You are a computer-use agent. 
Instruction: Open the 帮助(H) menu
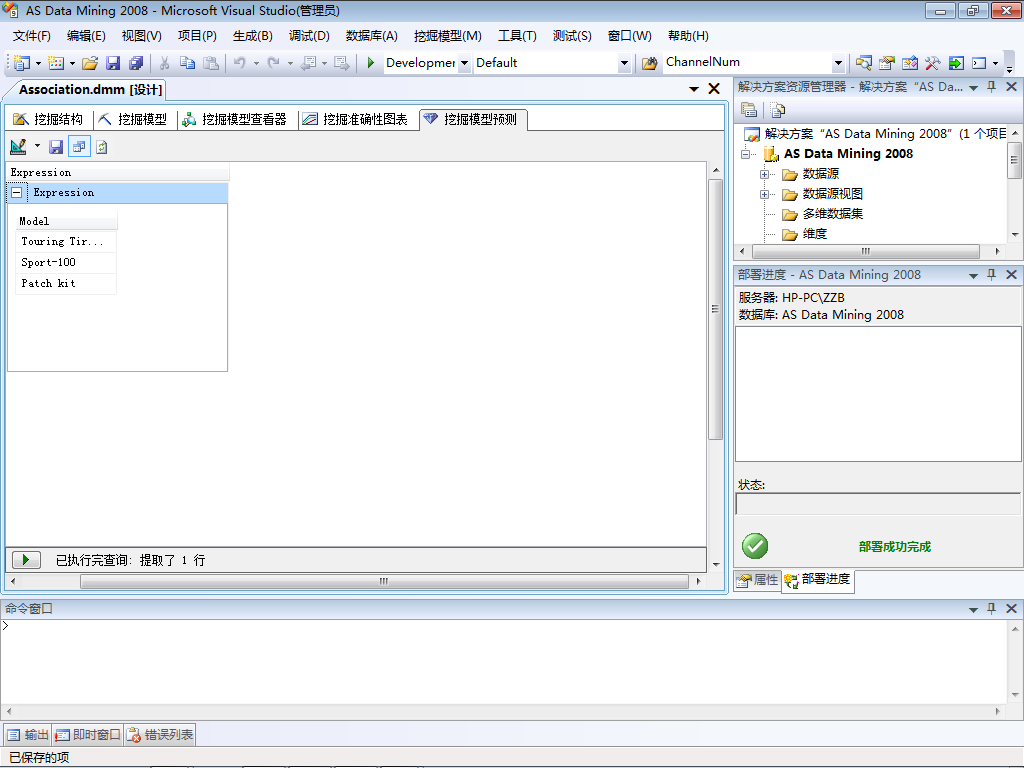point(688,36)
